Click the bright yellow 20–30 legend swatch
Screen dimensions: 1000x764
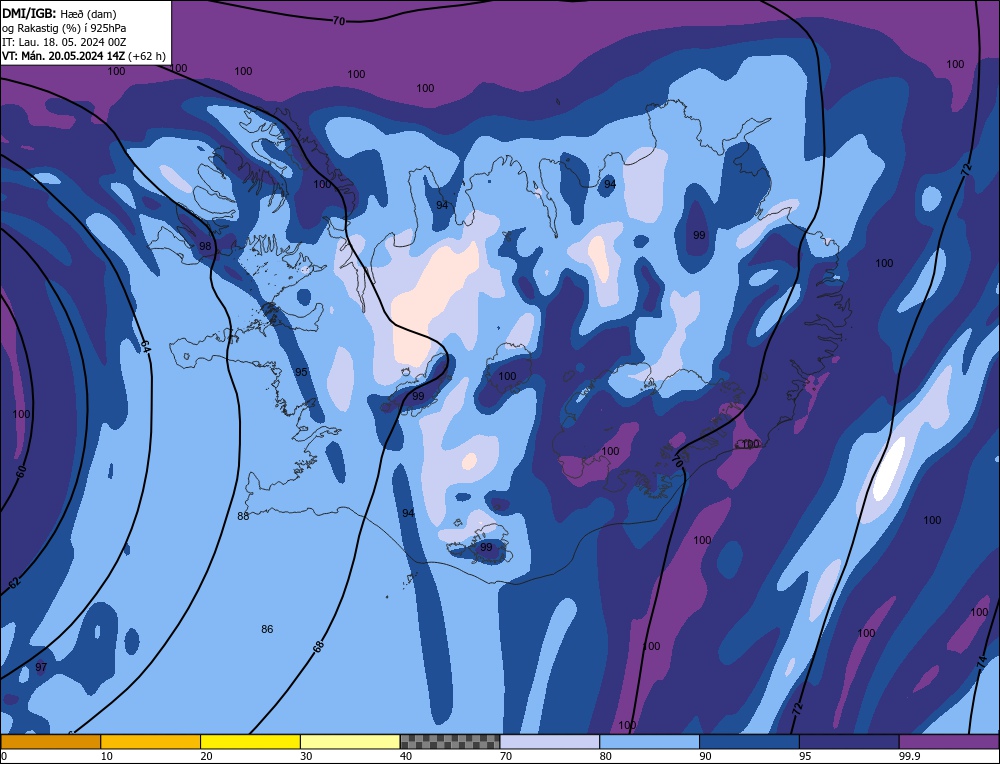click(x=250, y=742)
